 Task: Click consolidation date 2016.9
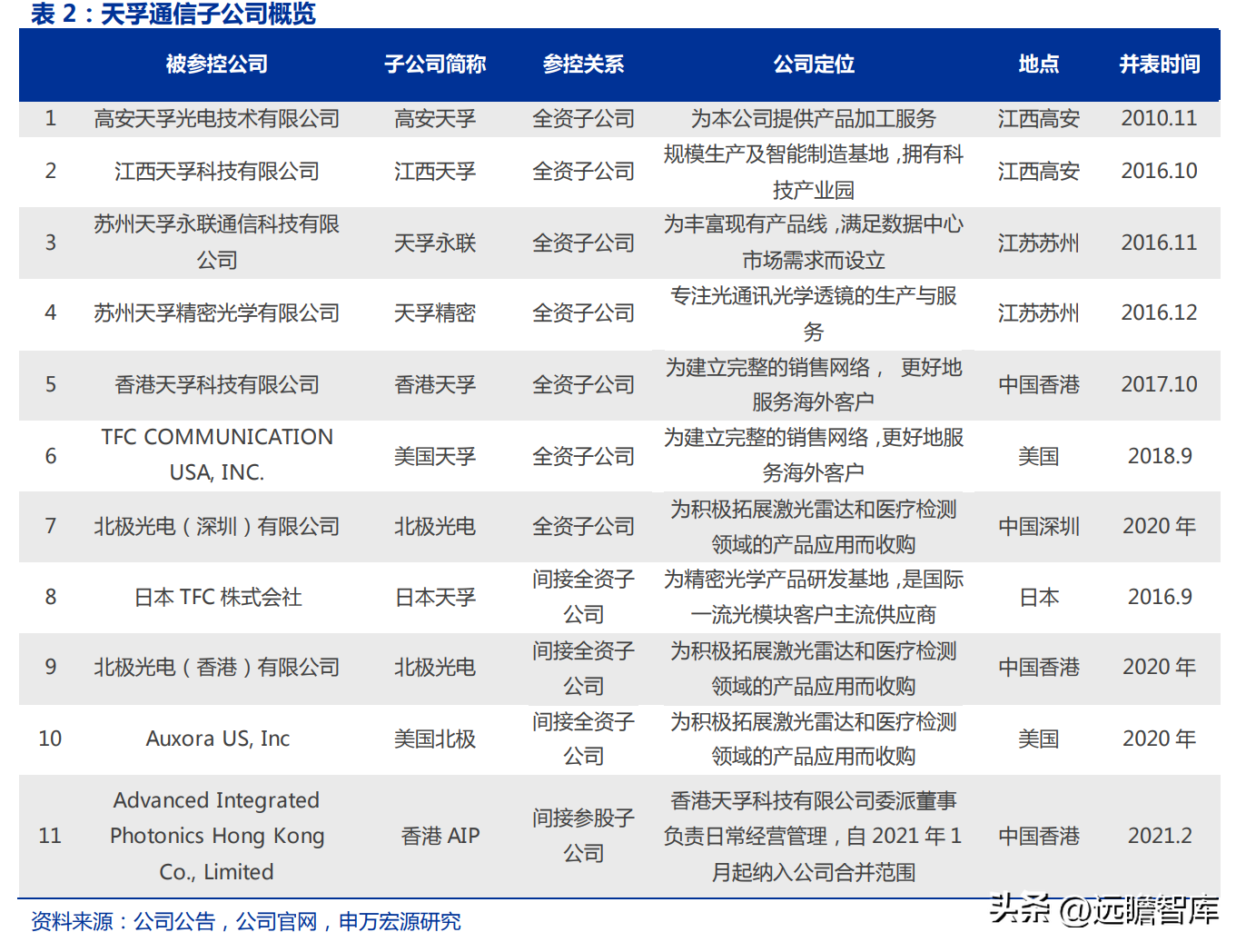(1160, 597)
